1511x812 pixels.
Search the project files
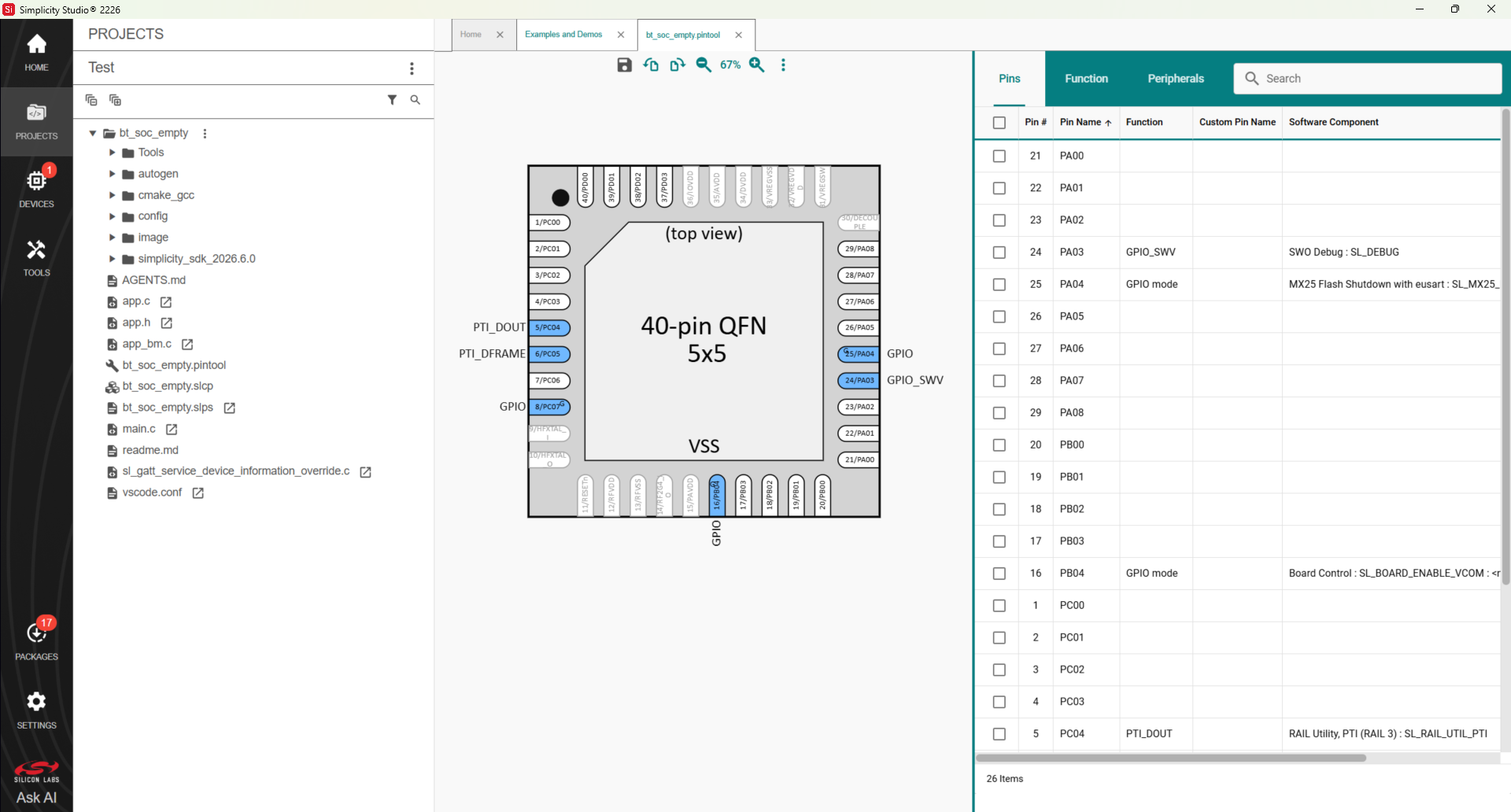coord(416,100)
